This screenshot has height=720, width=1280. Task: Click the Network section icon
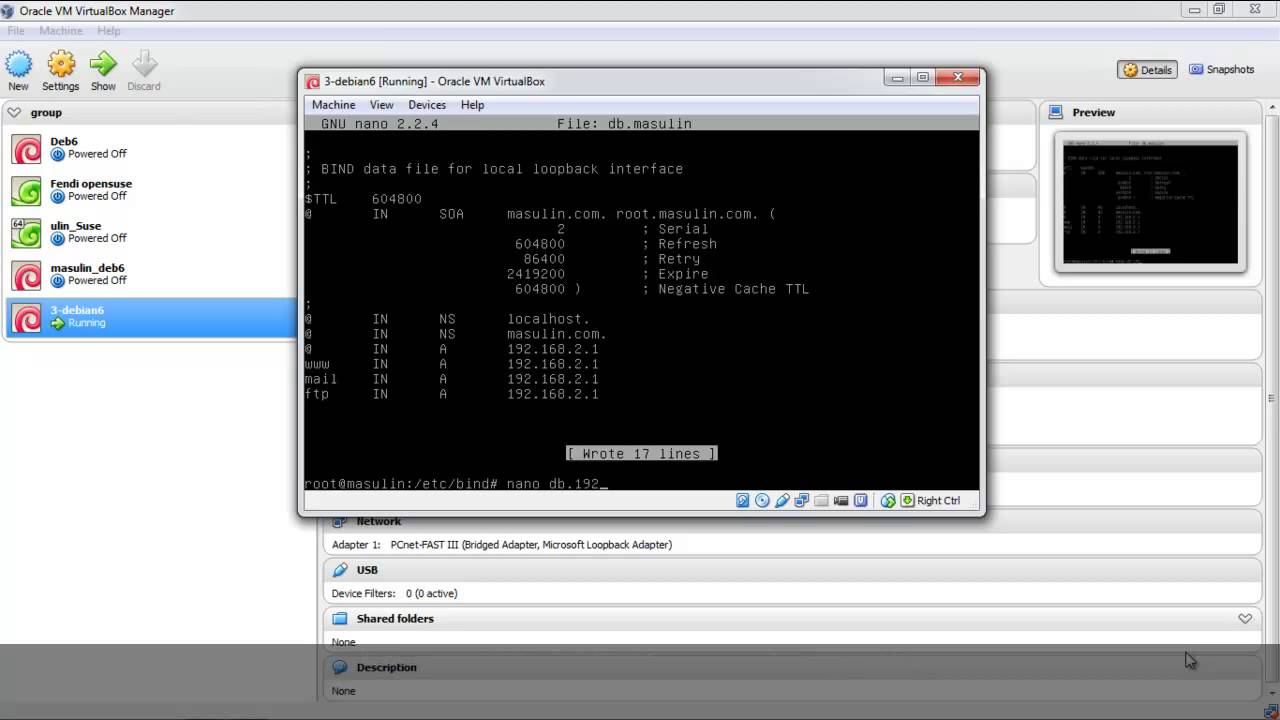(x=340, y=521)
